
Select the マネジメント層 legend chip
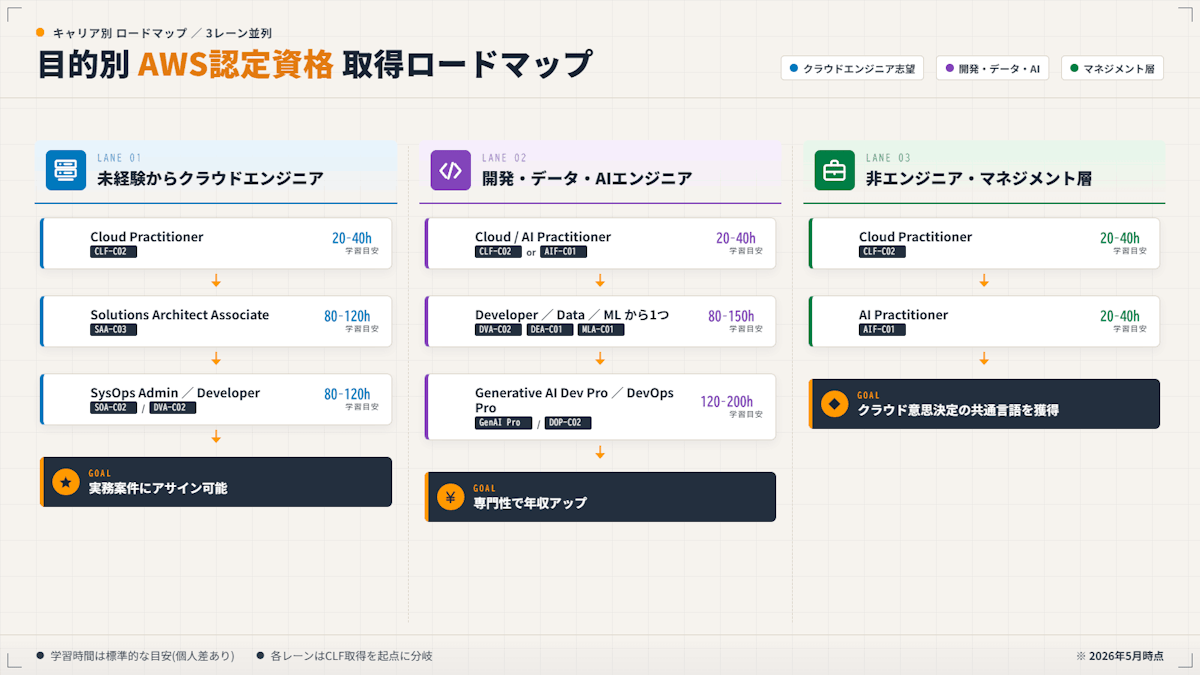(1112, 69)
